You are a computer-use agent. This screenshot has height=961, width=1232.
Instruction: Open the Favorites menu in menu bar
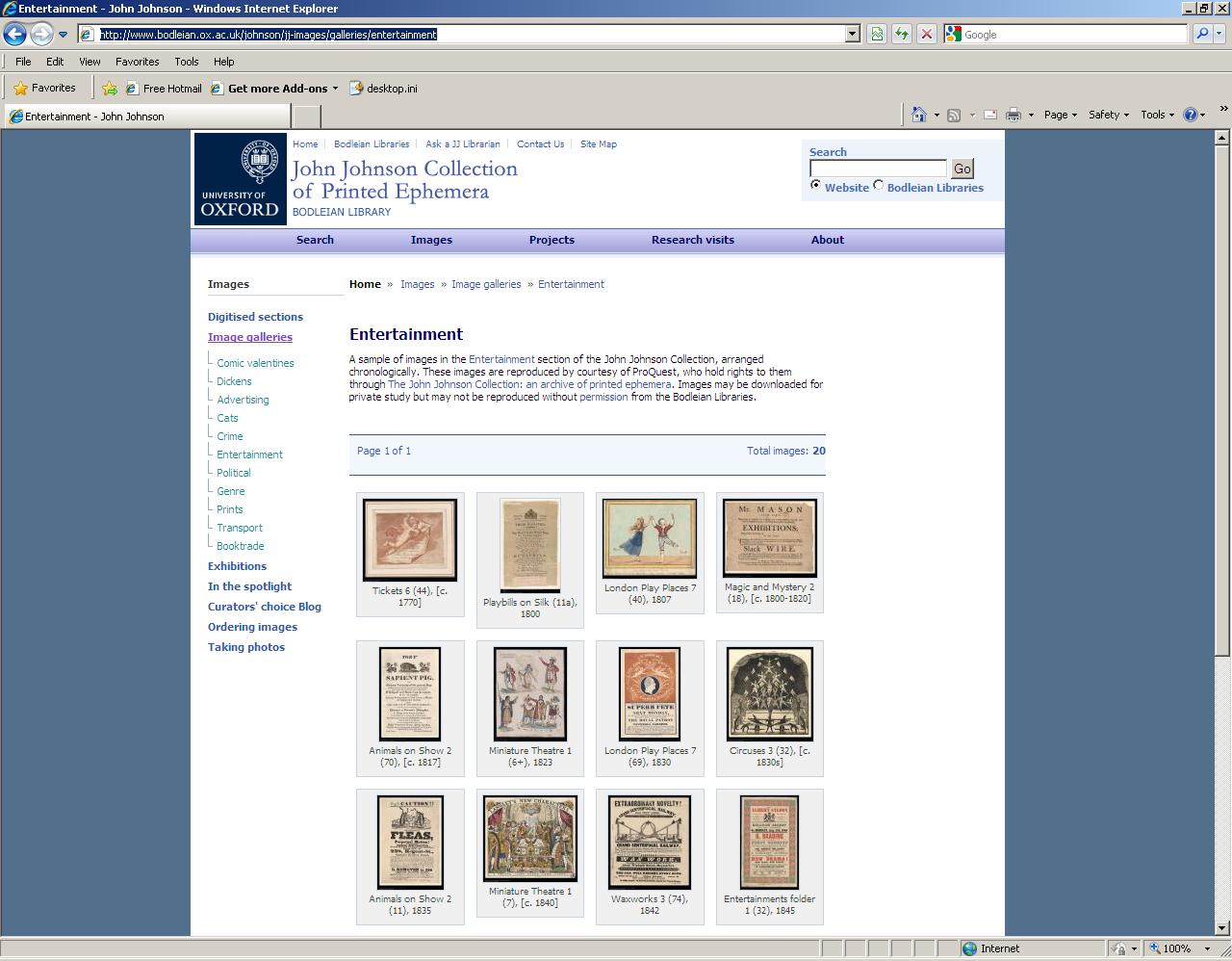[x=138, y=61]
